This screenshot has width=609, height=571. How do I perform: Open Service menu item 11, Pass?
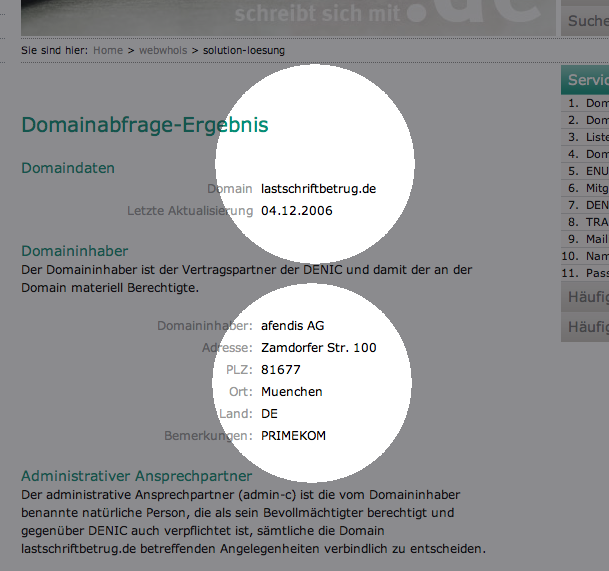coord(585,273)
